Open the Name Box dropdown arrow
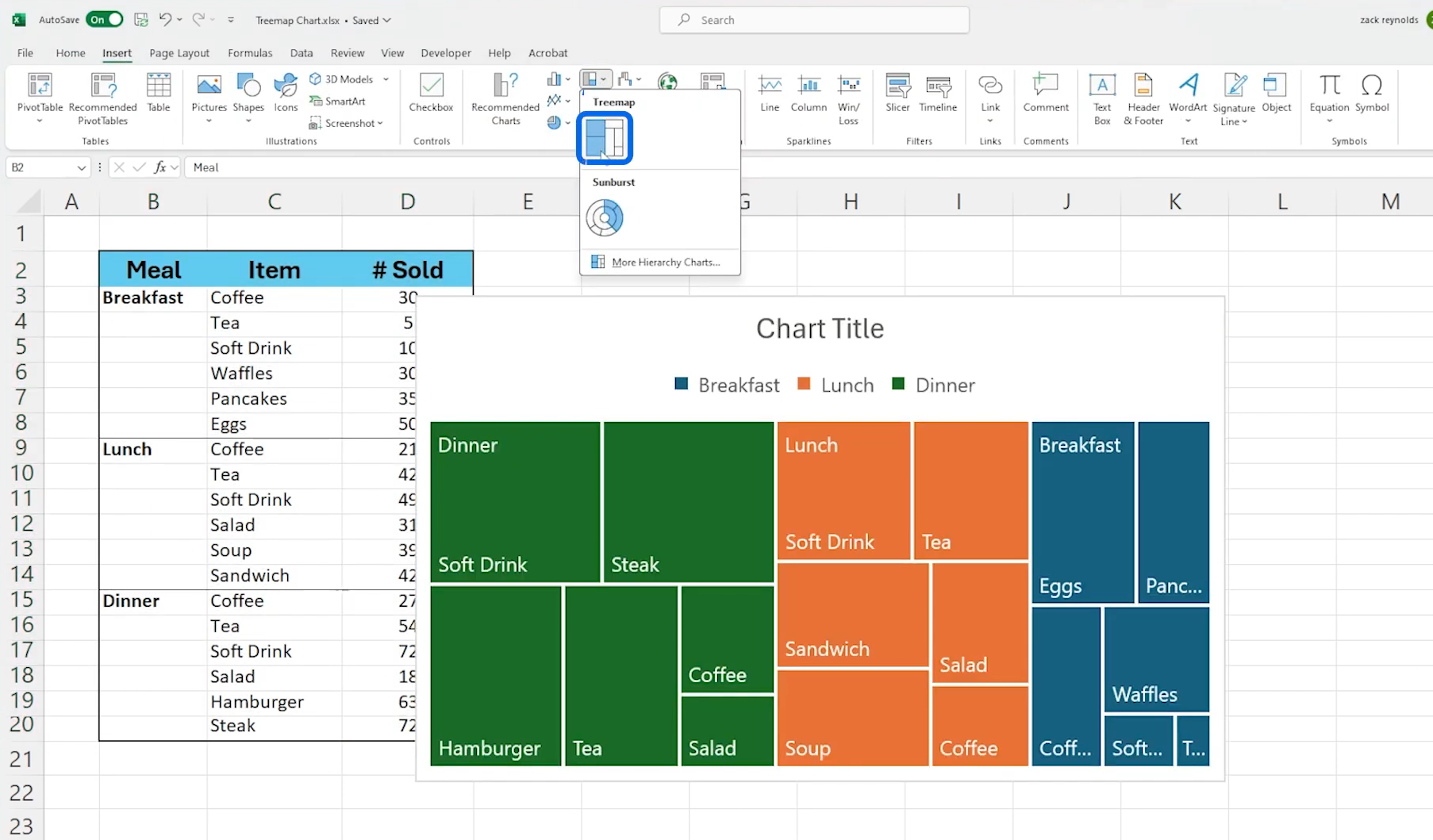The image size is (1433, 840). coord(81,167)
